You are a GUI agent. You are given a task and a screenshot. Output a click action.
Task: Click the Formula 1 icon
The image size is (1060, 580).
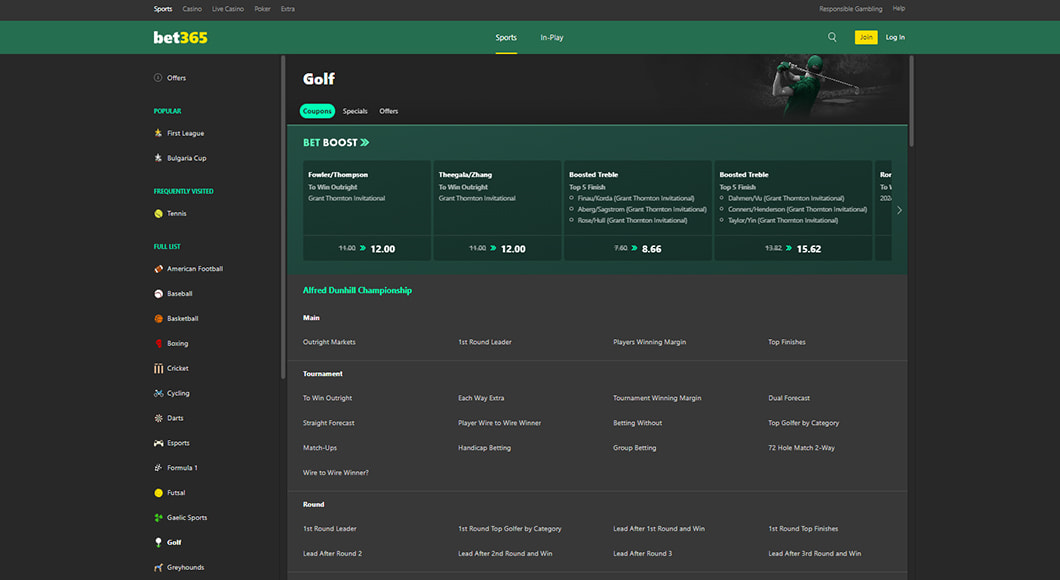point(158,468)
